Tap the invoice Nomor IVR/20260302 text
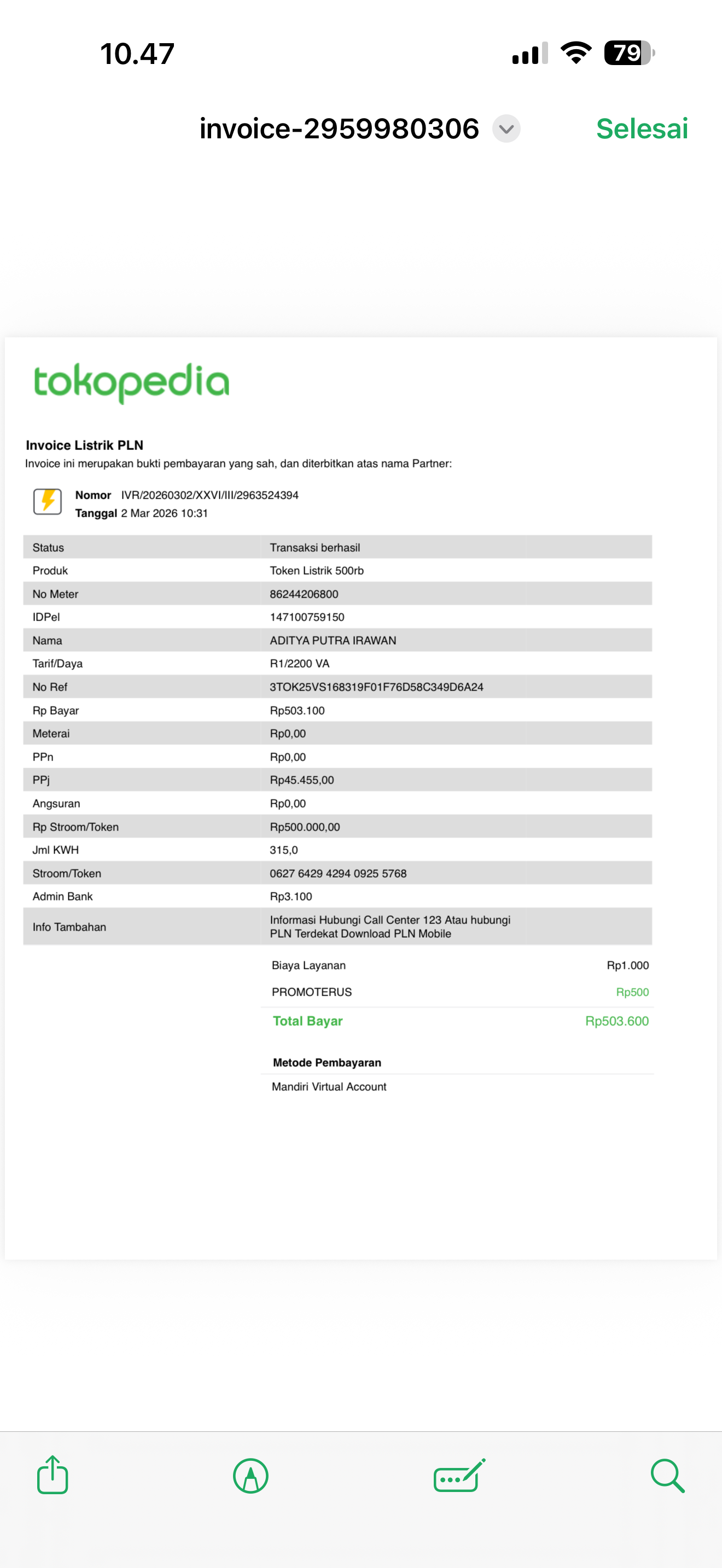The height and width of the screenshot is (1568, 722). point(209,495)
